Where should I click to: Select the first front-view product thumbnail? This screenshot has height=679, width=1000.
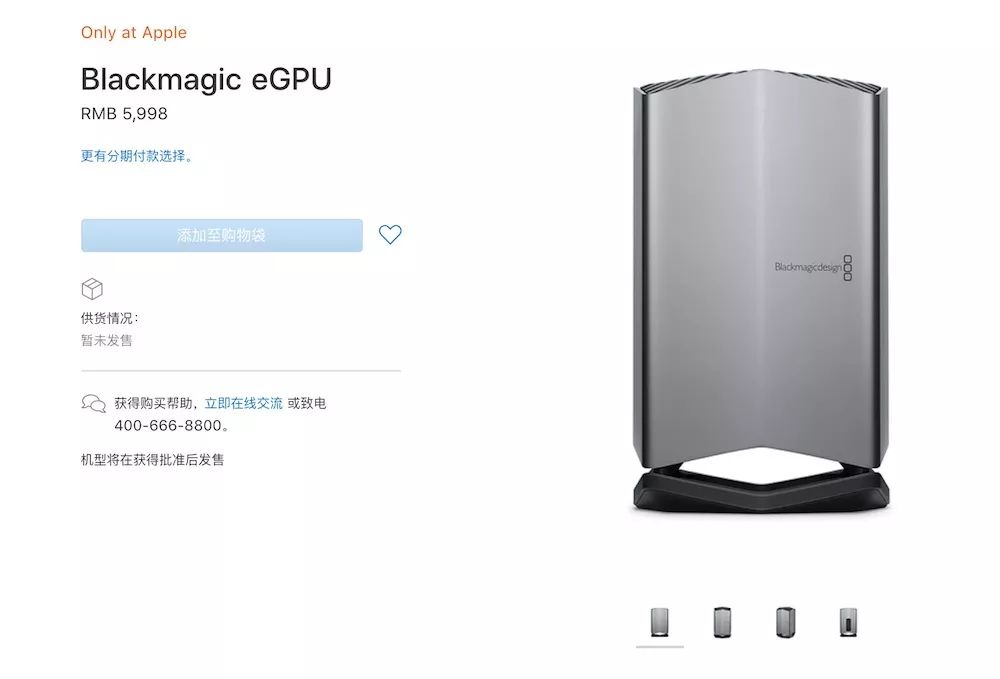659,622
